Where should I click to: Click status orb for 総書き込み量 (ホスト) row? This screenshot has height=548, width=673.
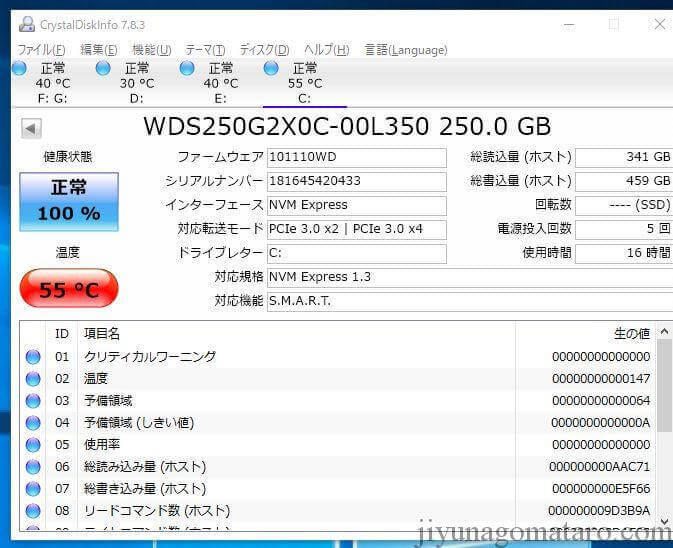(x=33, y=489)
